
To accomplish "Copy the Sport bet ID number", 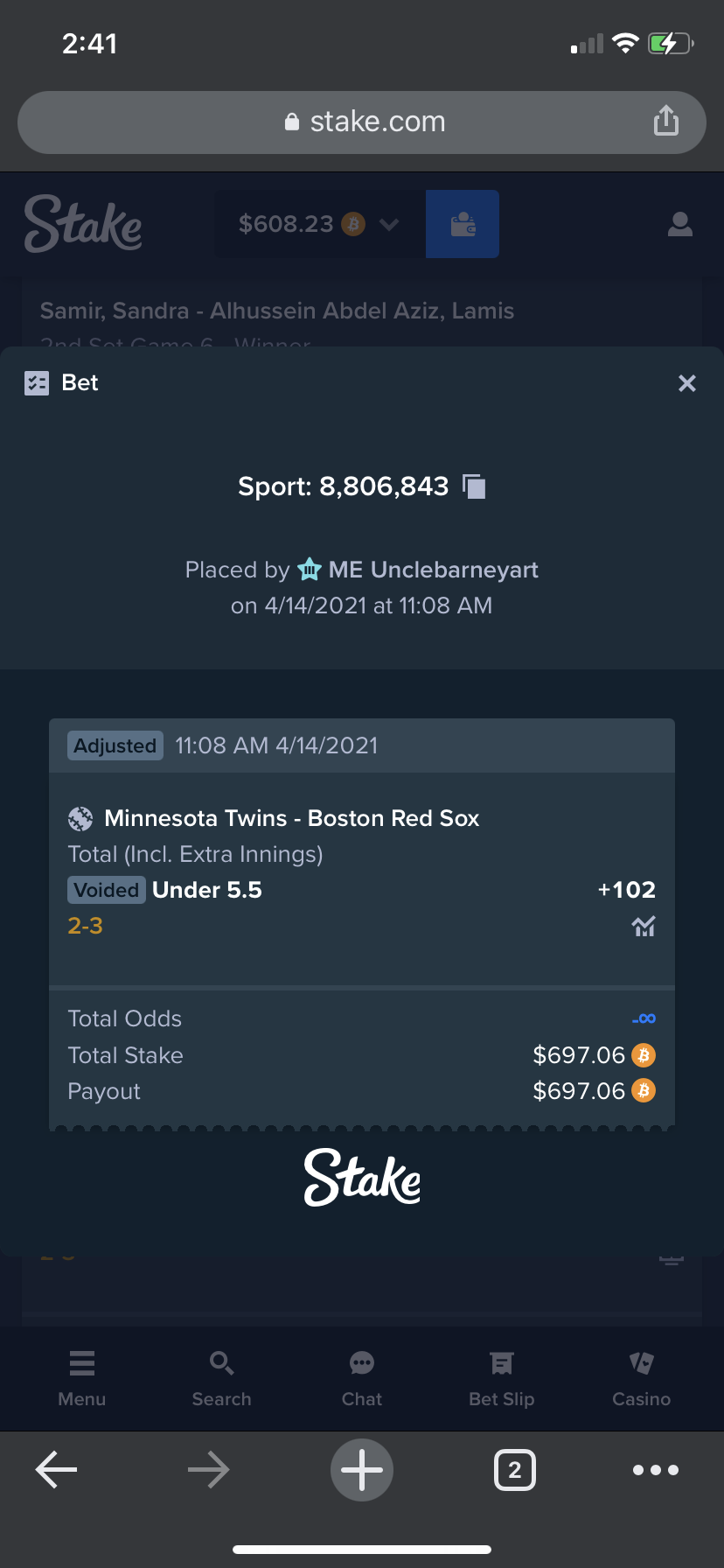I will (x=474, y=486).
